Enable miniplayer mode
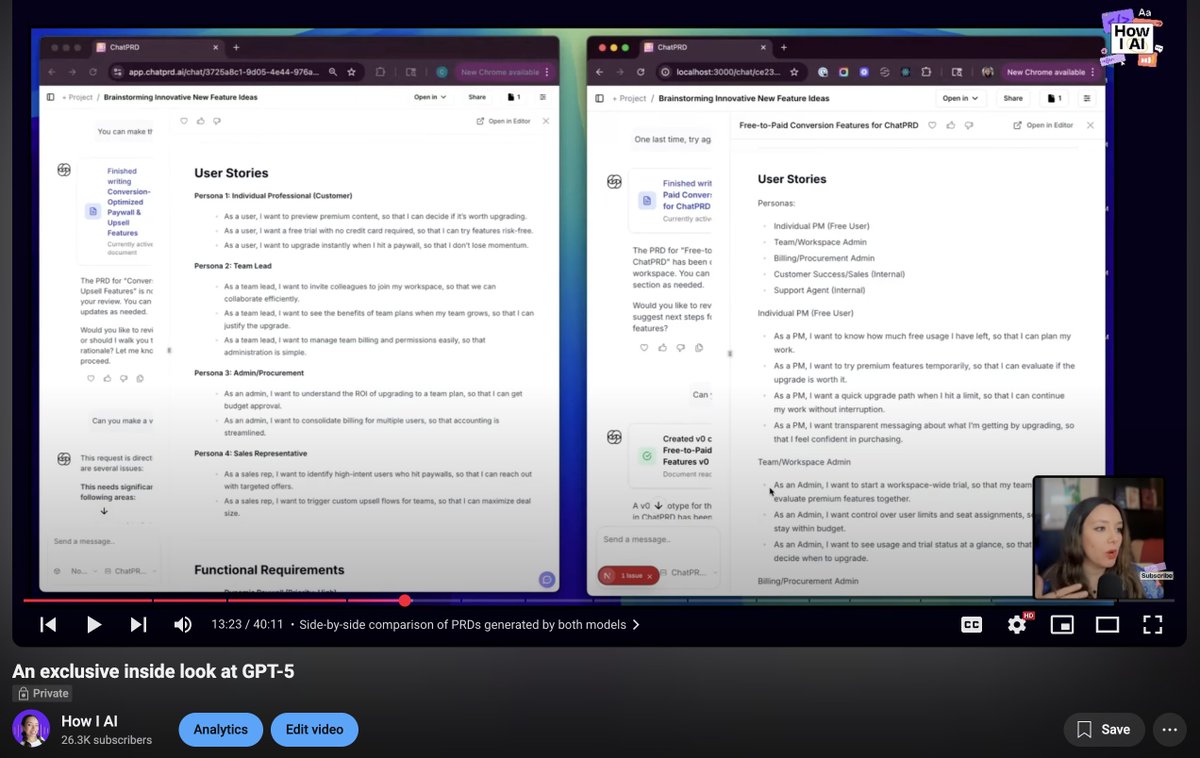 point(1062,625)
